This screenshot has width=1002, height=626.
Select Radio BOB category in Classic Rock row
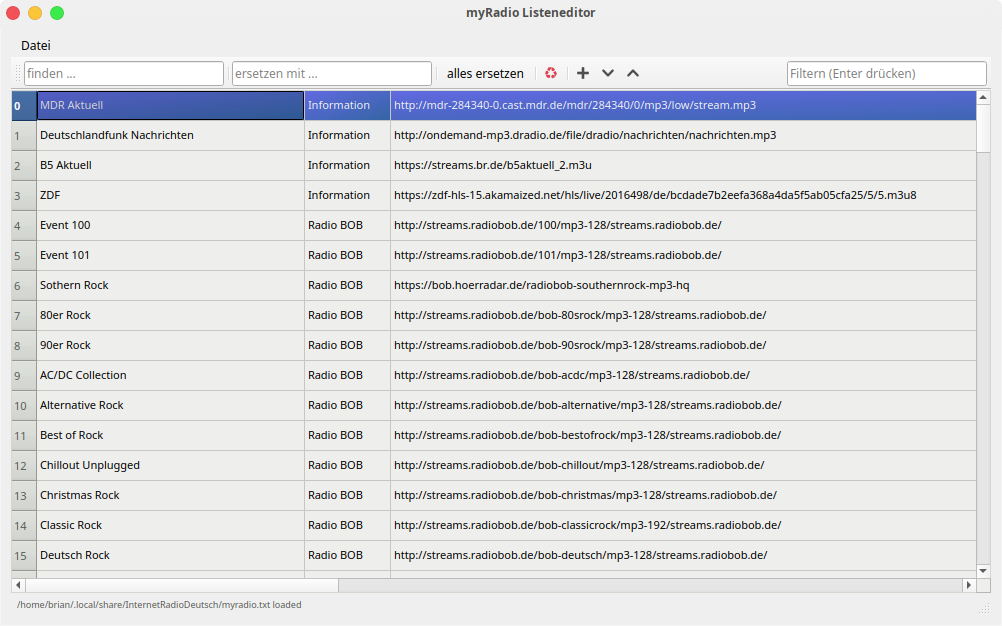(x=348, y=526)
